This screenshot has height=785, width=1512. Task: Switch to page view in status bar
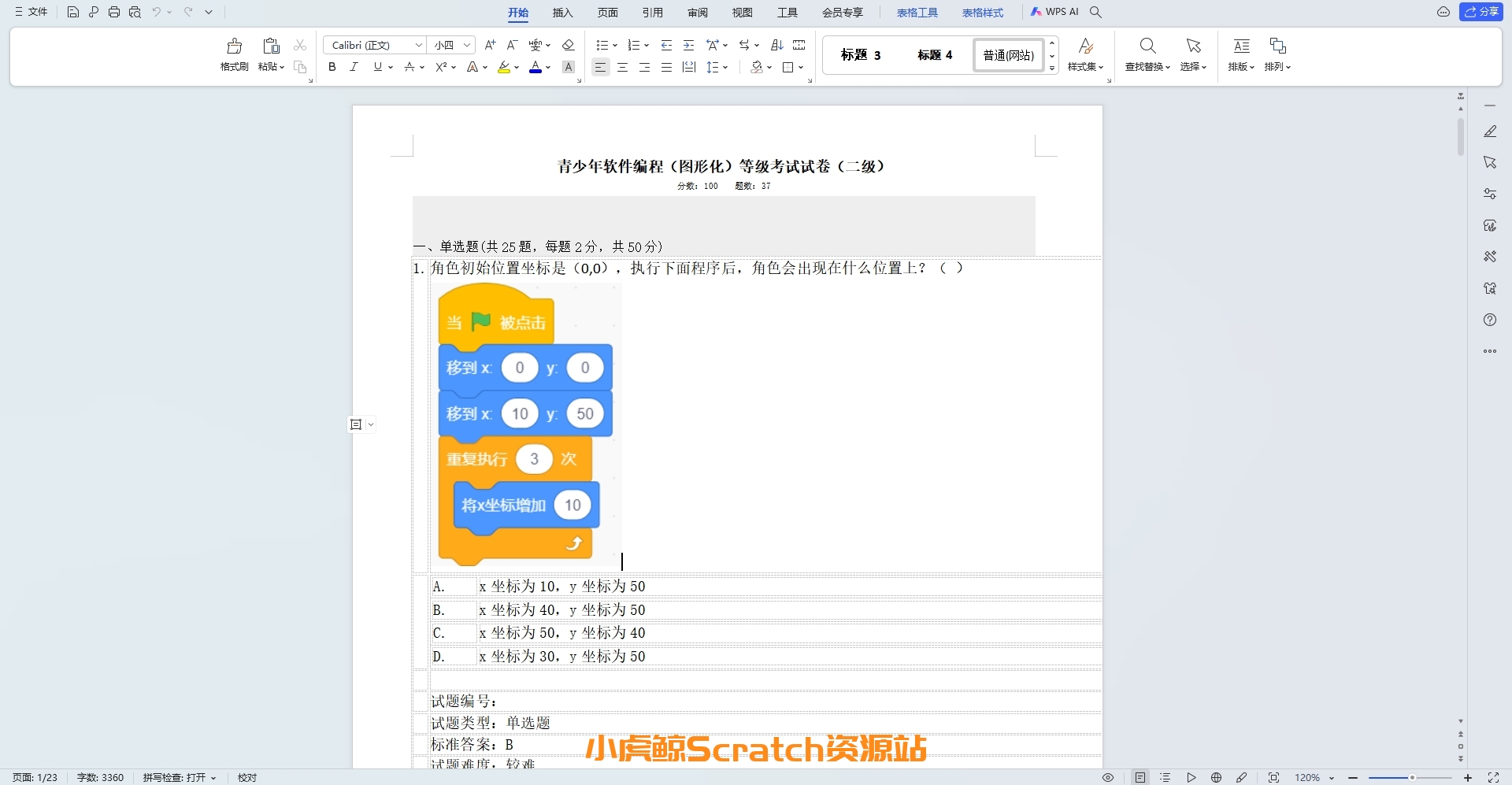(x=1140, y=777)
